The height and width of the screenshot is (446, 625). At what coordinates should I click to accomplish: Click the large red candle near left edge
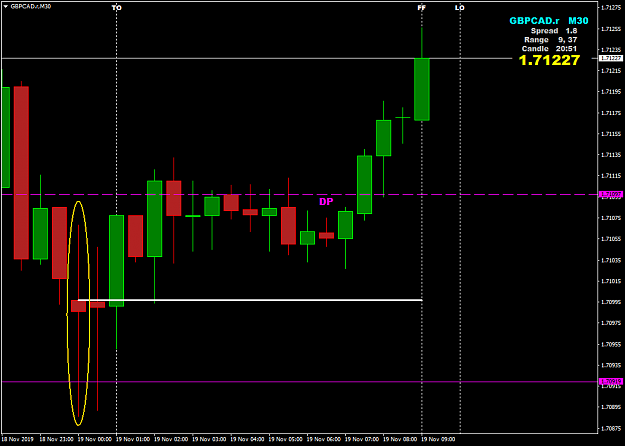21,173
